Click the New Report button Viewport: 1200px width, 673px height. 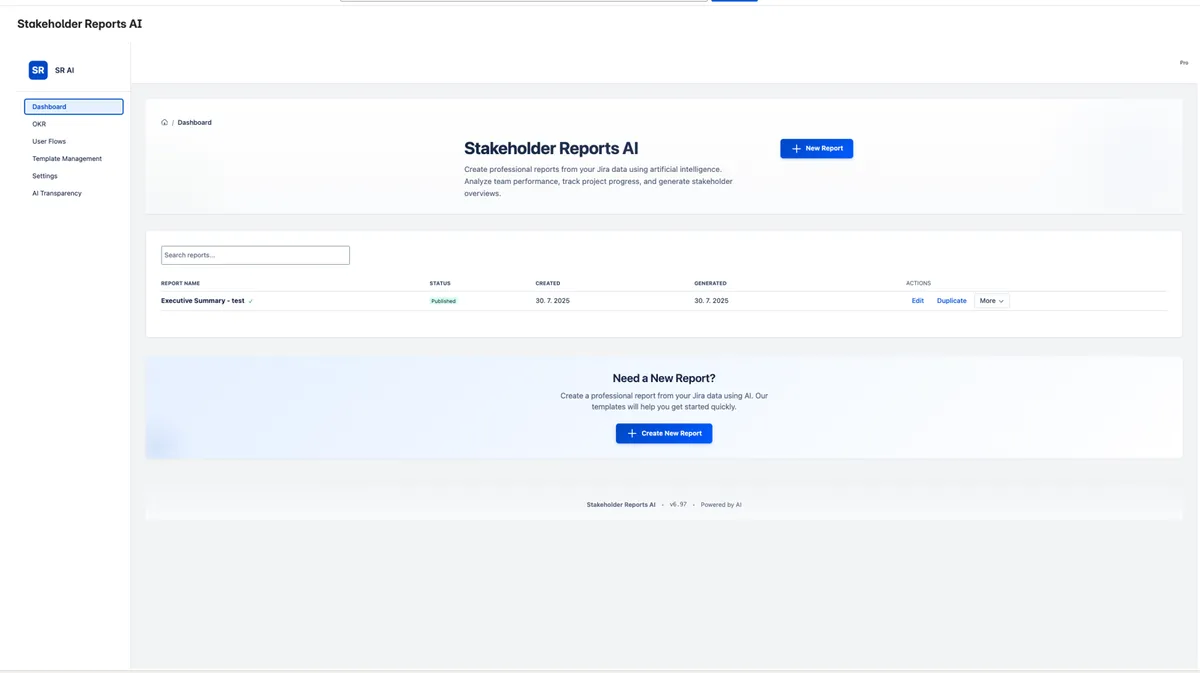click(817, 148)
